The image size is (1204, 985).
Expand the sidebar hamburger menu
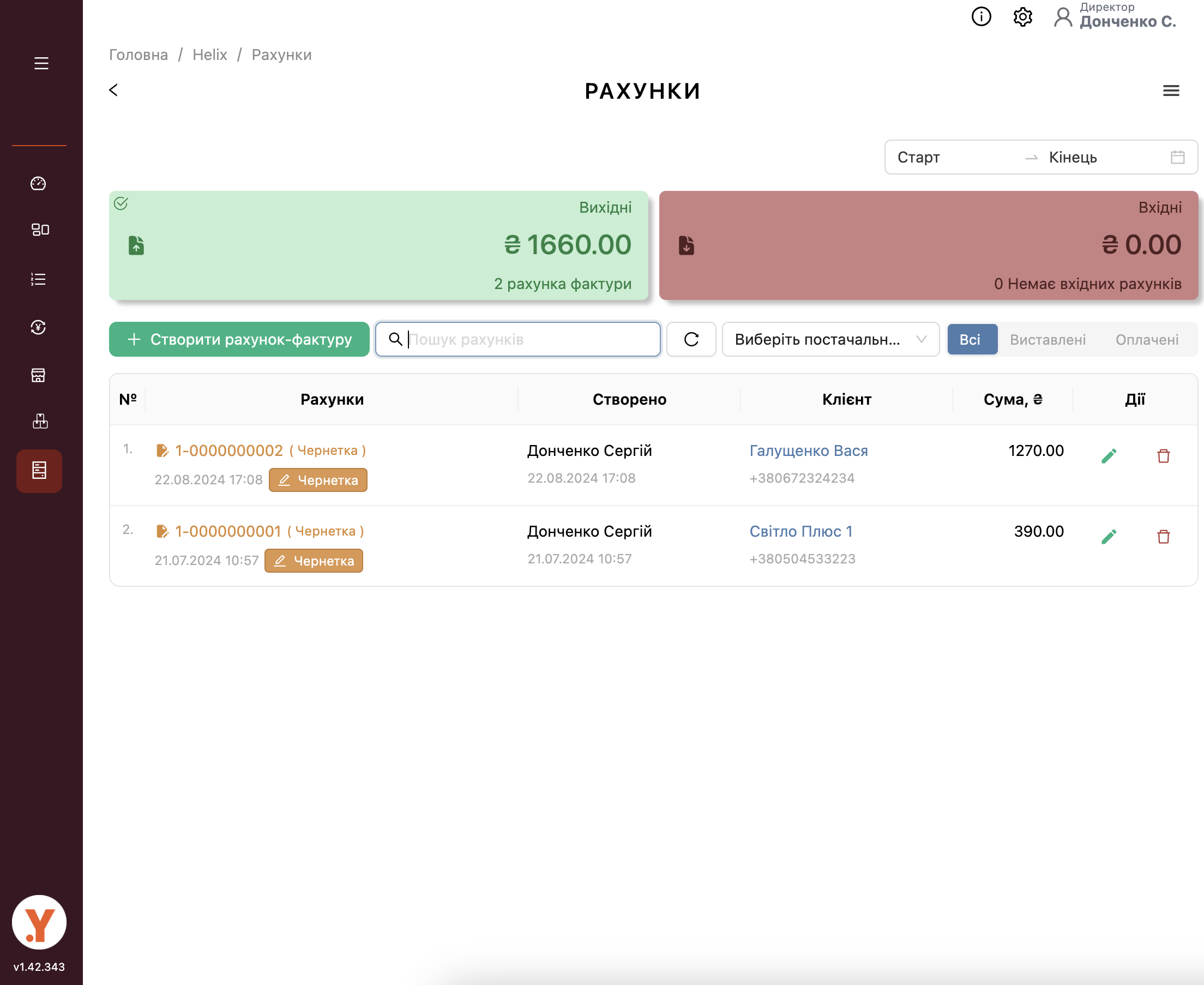tap(41, 63)
